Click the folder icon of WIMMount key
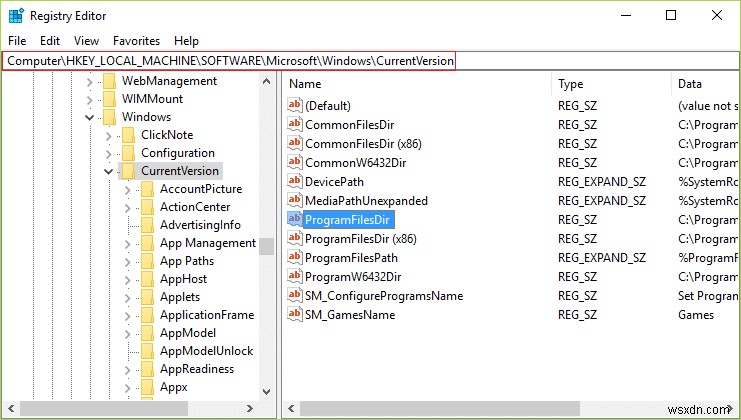The height and width of the screenshot is (420, 741). (x=110, y=99)
